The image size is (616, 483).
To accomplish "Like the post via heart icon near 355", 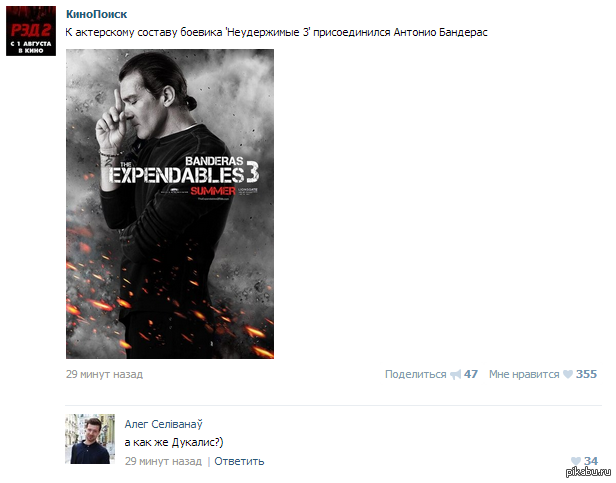I will [568, 374].
